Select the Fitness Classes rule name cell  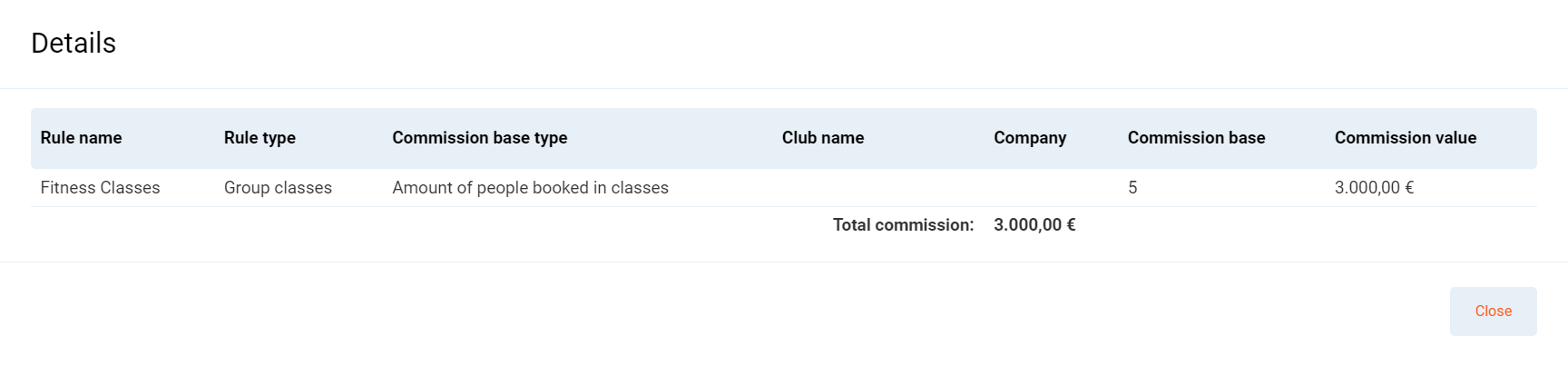pyautogui.click(x=100, y=188)
